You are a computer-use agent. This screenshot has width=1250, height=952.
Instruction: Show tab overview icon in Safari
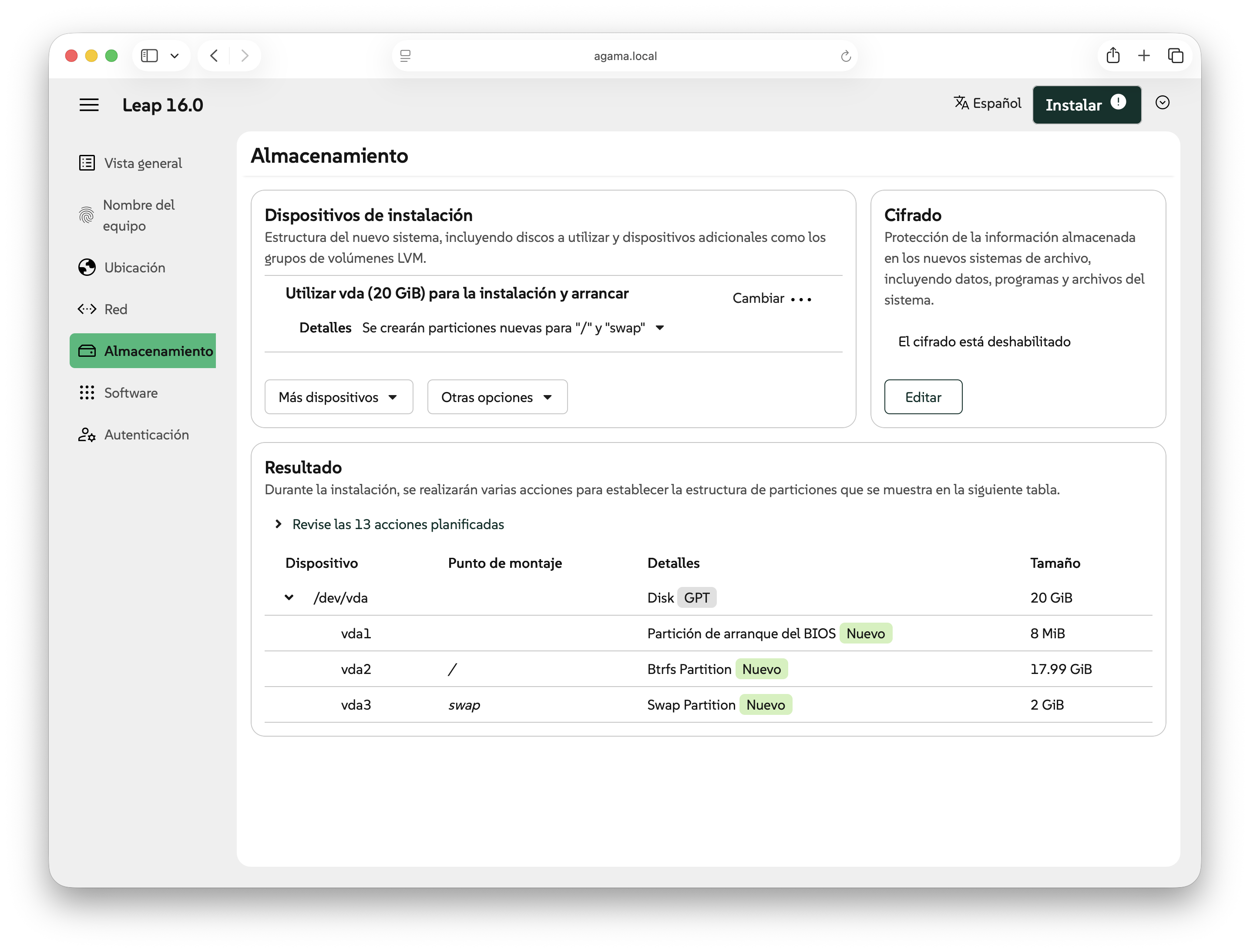tap(1176, 56)
